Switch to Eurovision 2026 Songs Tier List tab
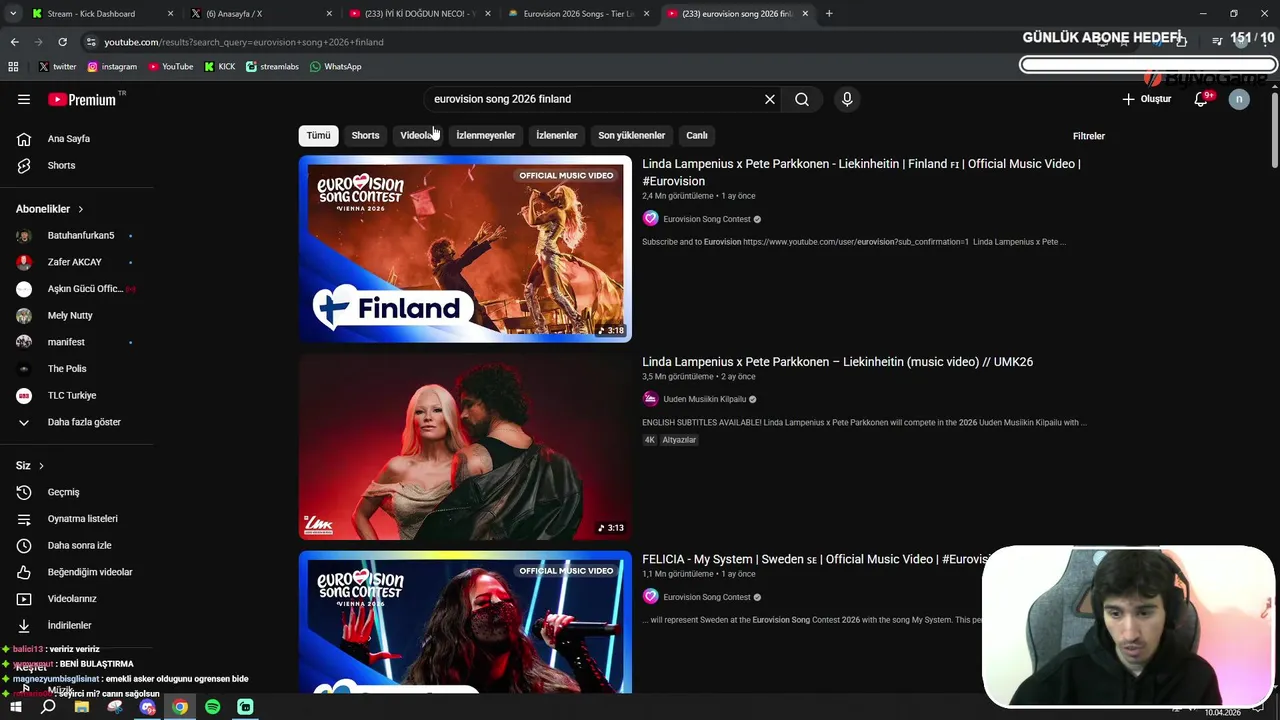1280x720 pixels. coord(579,14)
